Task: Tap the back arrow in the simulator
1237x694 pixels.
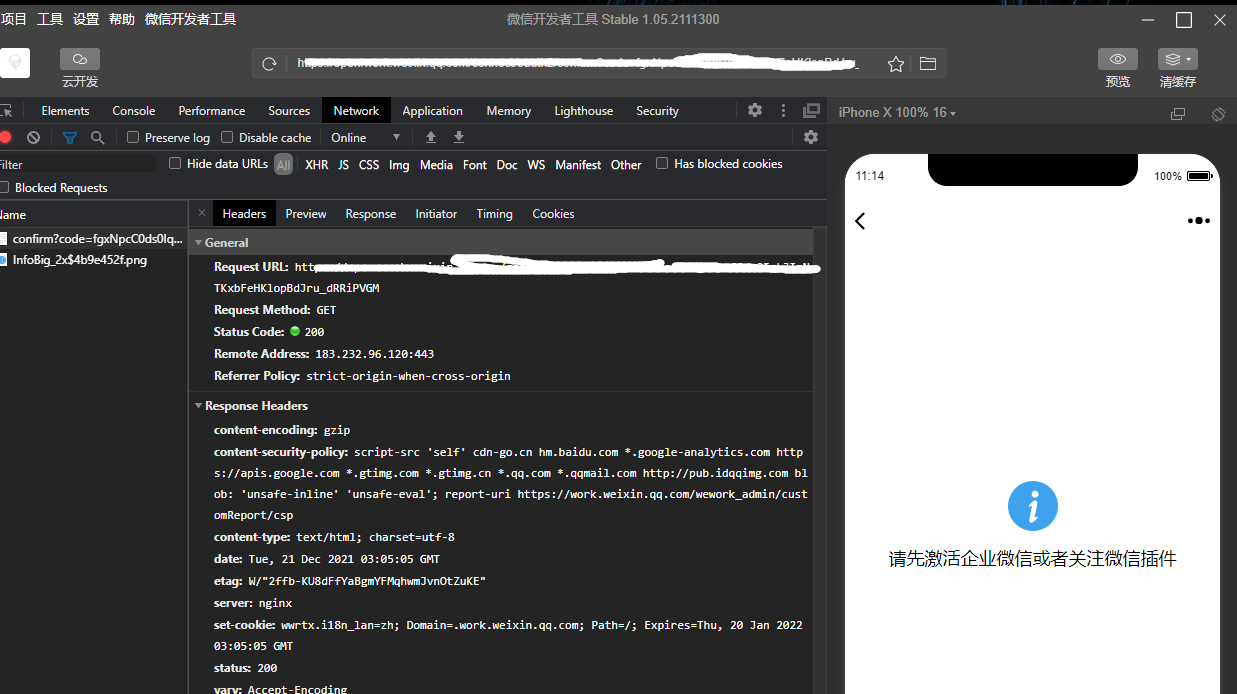Action: (x=860, y=221)
